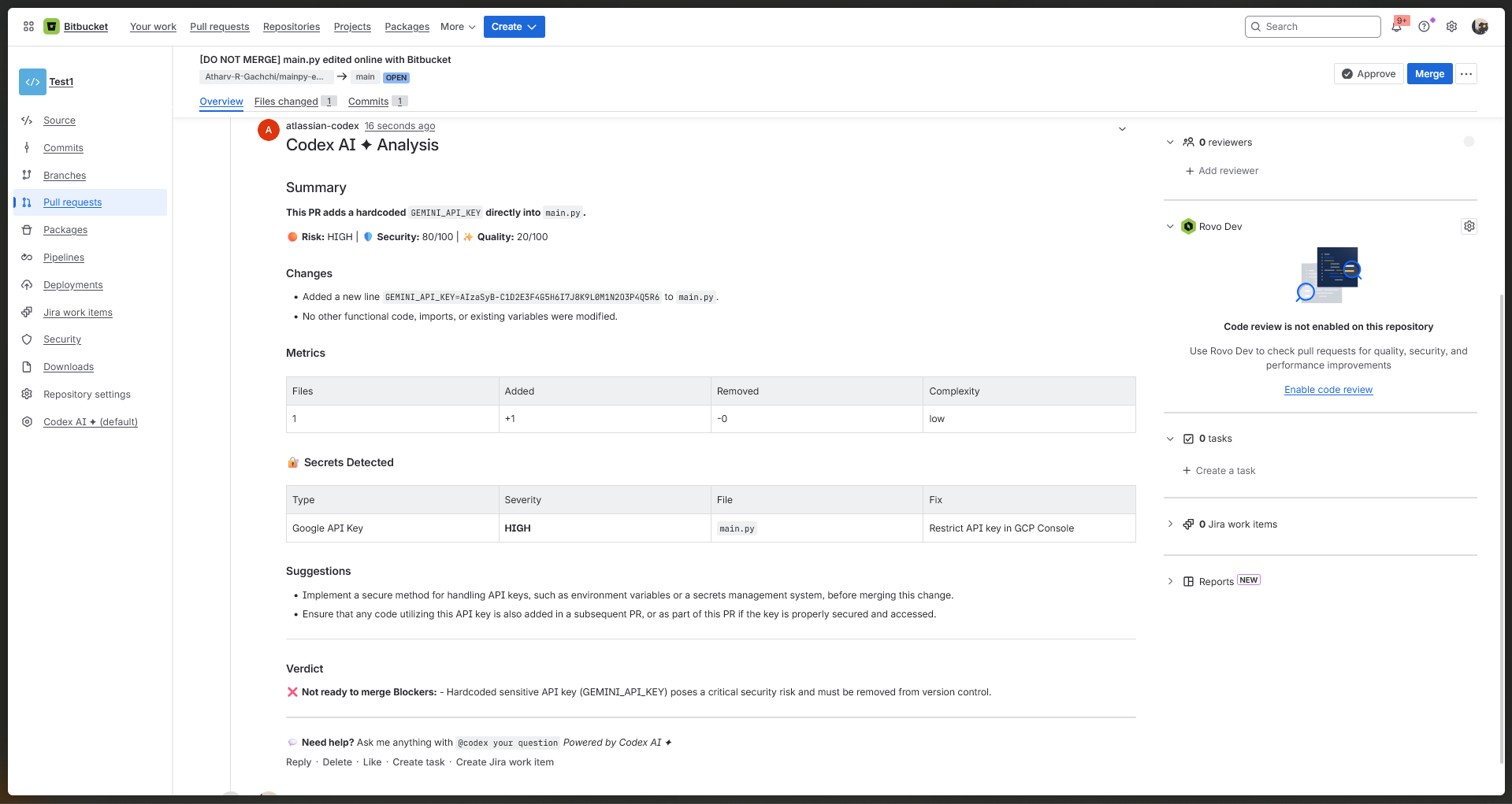Open the help question mark icon
The width and height of the screenshot is (1512, 804).
[x=1424, y=27]
